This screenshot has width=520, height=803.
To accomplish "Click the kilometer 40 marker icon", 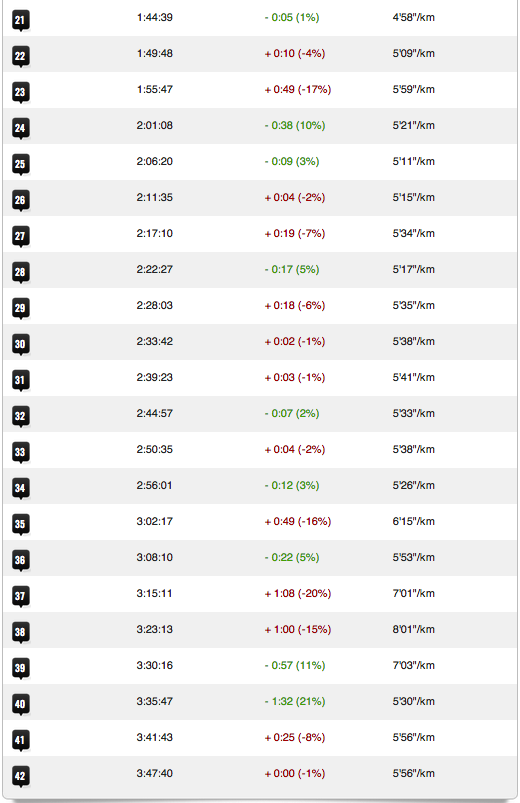I will pos(20,705).
